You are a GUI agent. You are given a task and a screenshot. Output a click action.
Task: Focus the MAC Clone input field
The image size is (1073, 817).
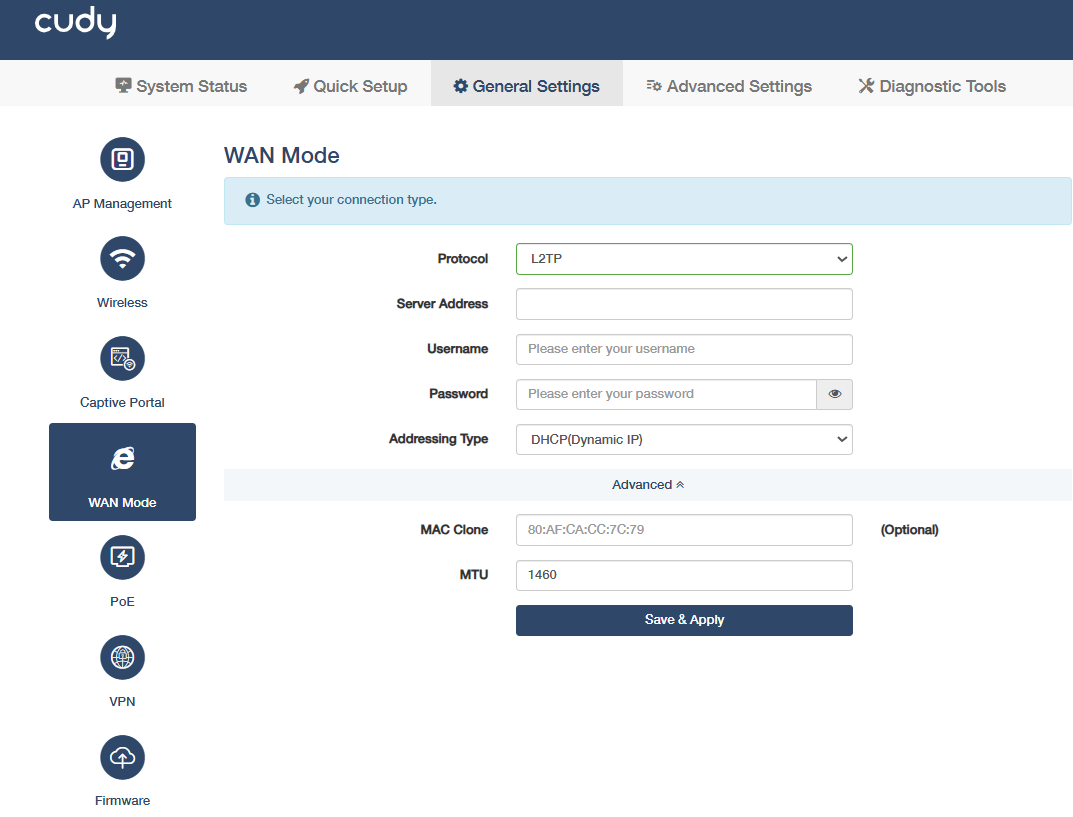[684, 530]
